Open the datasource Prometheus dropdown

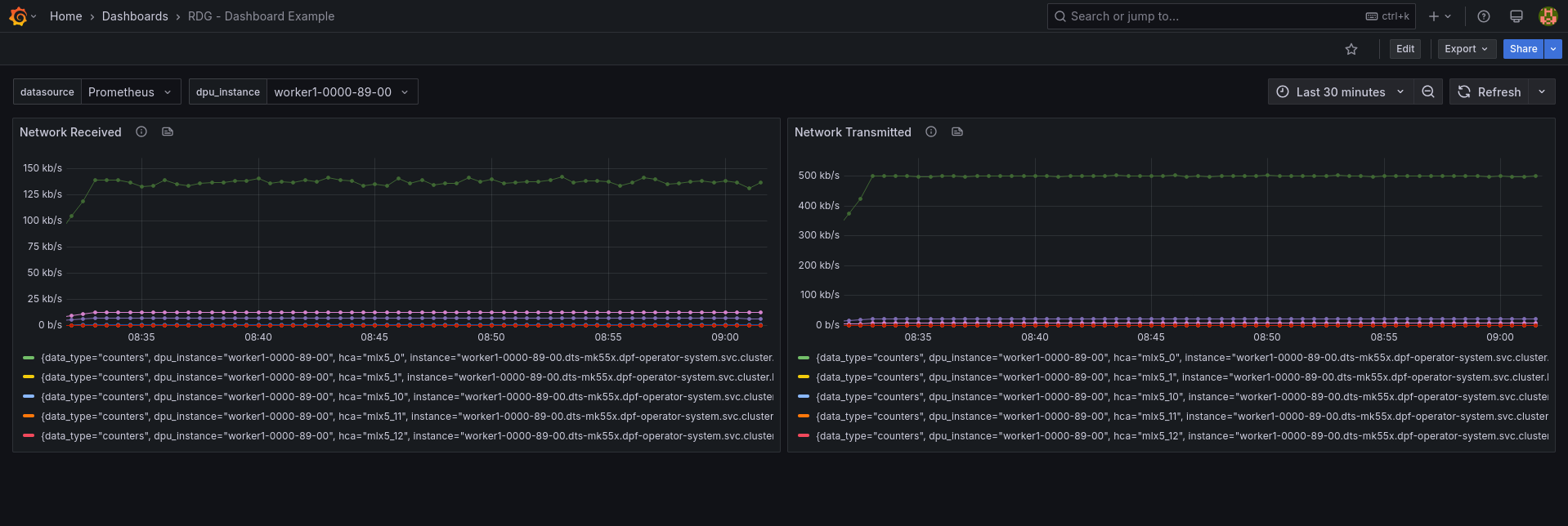click(131, 91)
